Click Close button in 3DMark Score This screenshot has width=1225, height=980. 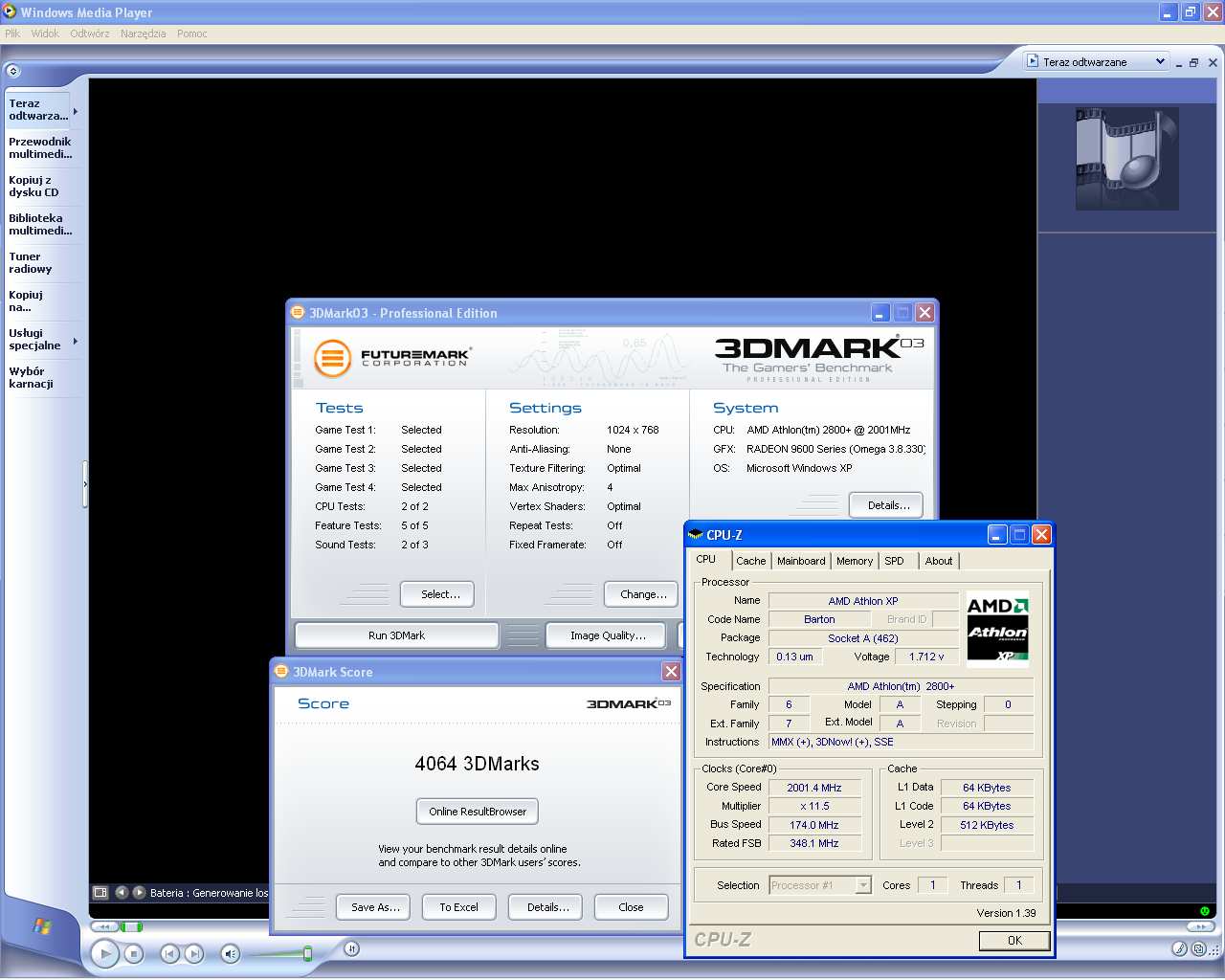(631, 907)
